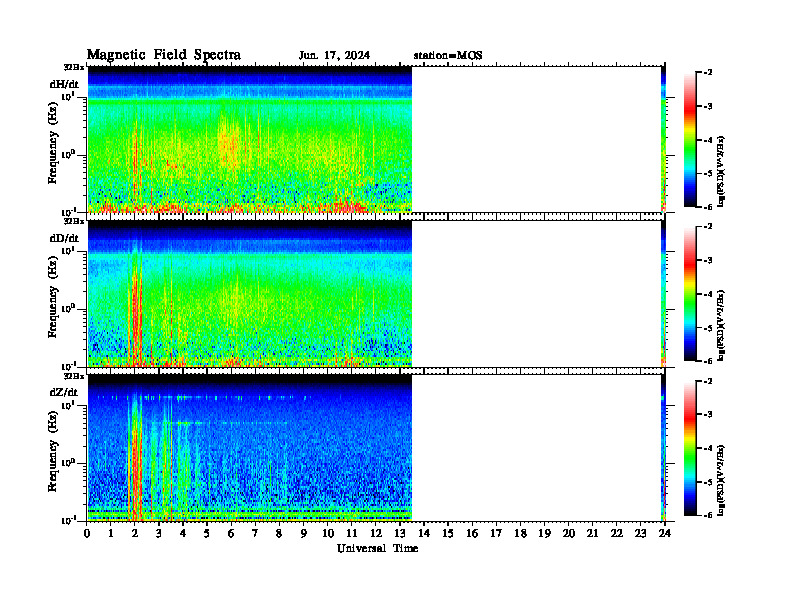Viewport: 792px width, 612px height.
Task: Click the "-5" tick on dD/dt colorbar
Action: point(708,328)
